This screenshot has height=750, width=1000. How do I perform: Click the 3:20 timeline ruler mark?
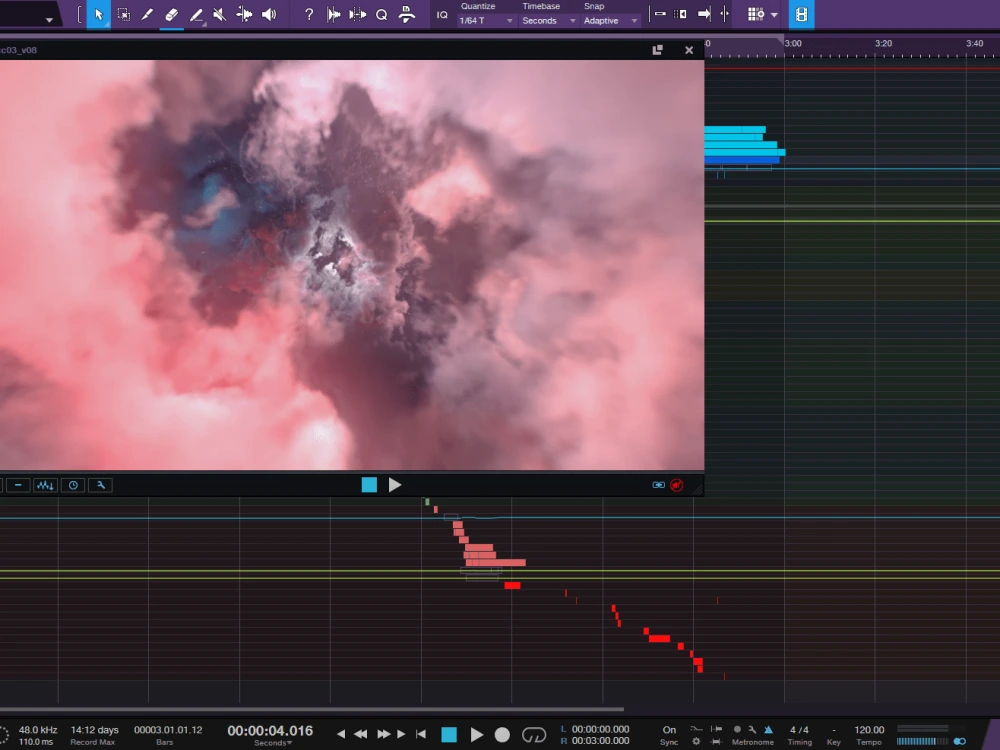(x=883, y=43)
